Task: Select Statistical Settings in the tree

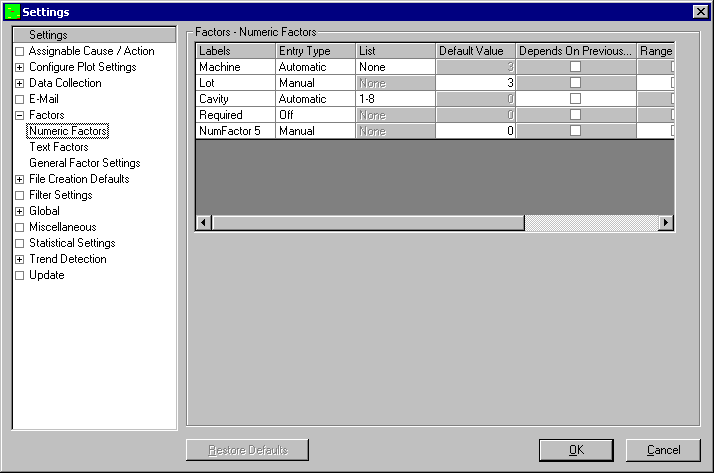Action: [x=72, y=243]
